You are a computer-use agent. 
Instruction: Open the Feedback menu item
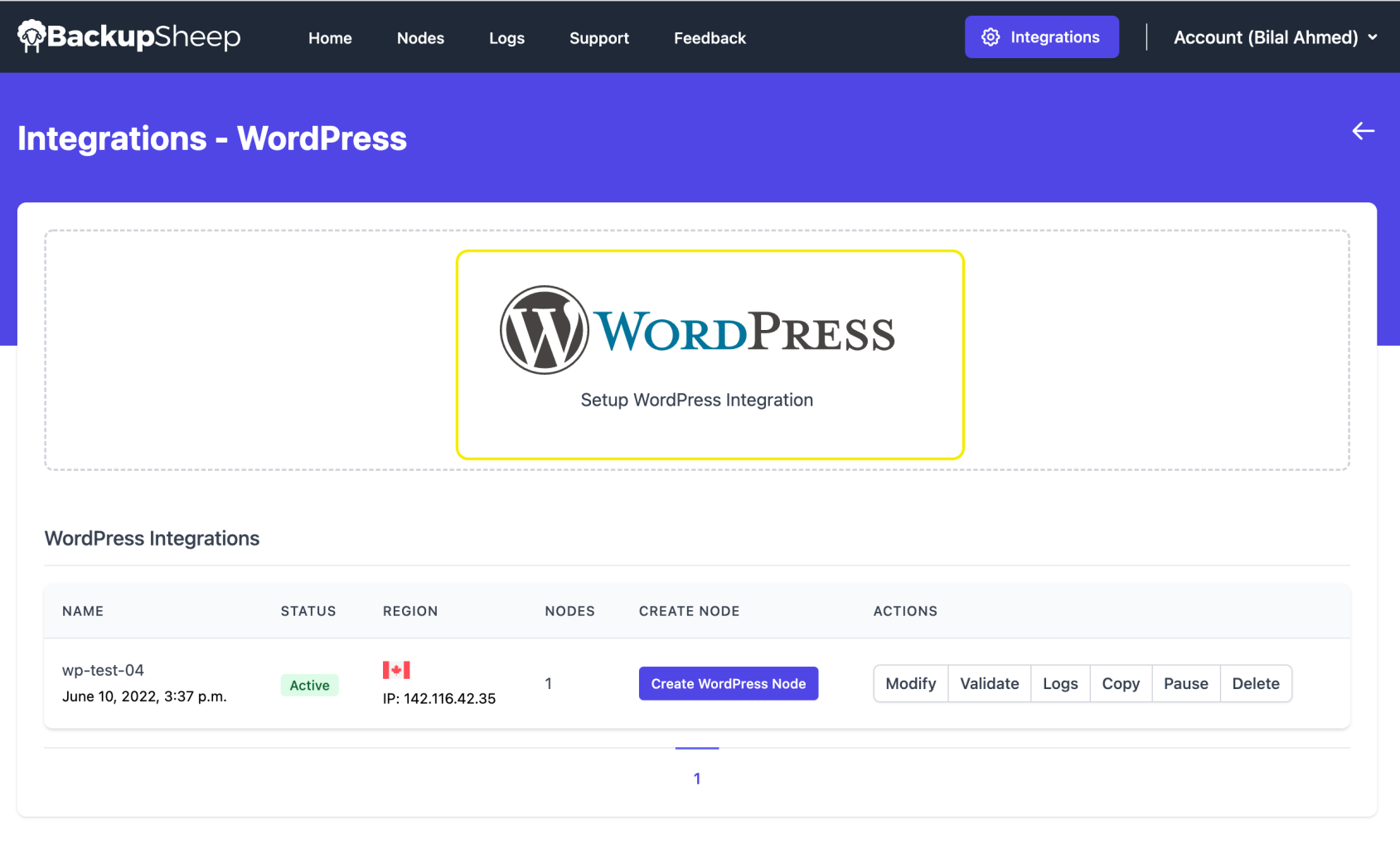tap(710, 38)
